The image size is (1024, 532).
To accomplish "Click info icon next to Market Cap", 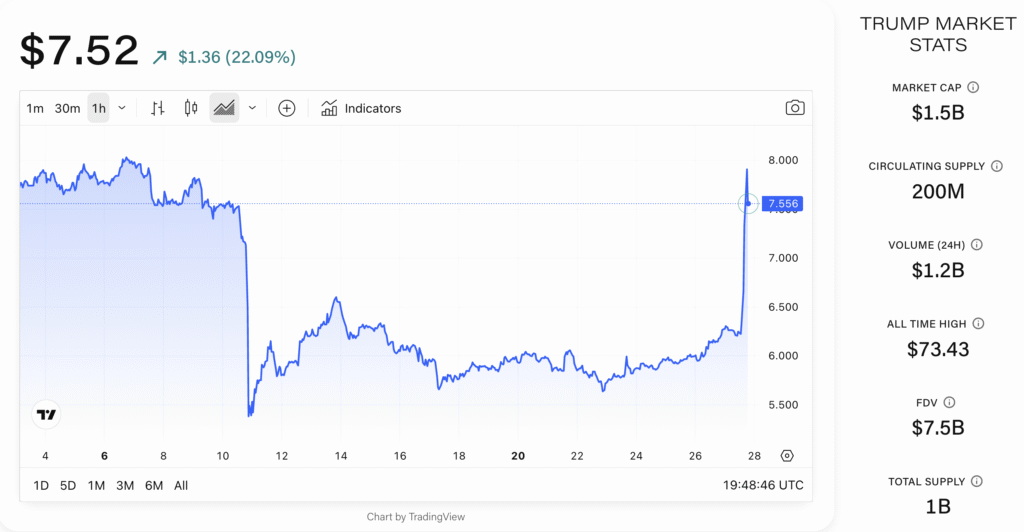I will point(973,88).
